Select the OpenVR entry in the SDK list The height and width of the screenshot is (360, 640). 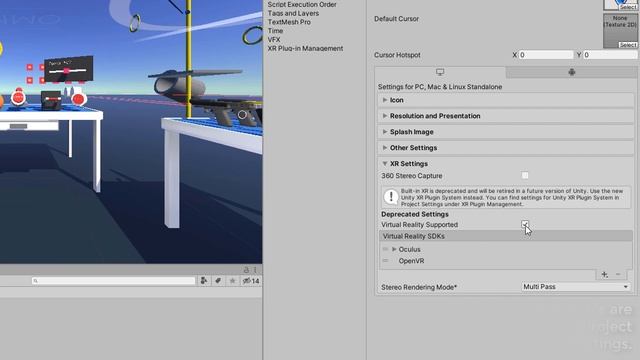[411, 261]
